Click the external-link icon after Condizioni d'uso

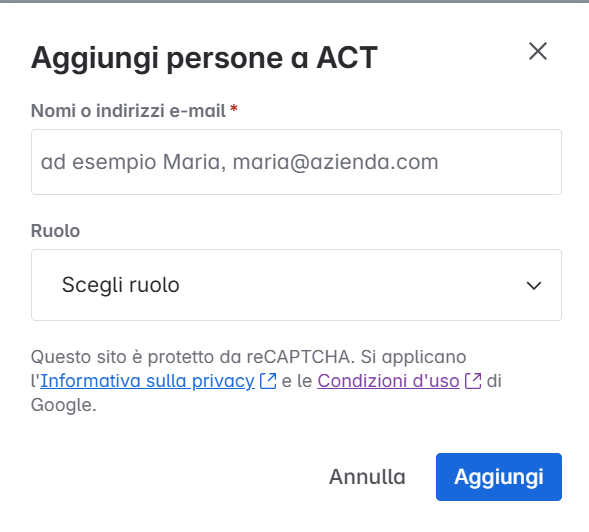[x=473, y=381]
